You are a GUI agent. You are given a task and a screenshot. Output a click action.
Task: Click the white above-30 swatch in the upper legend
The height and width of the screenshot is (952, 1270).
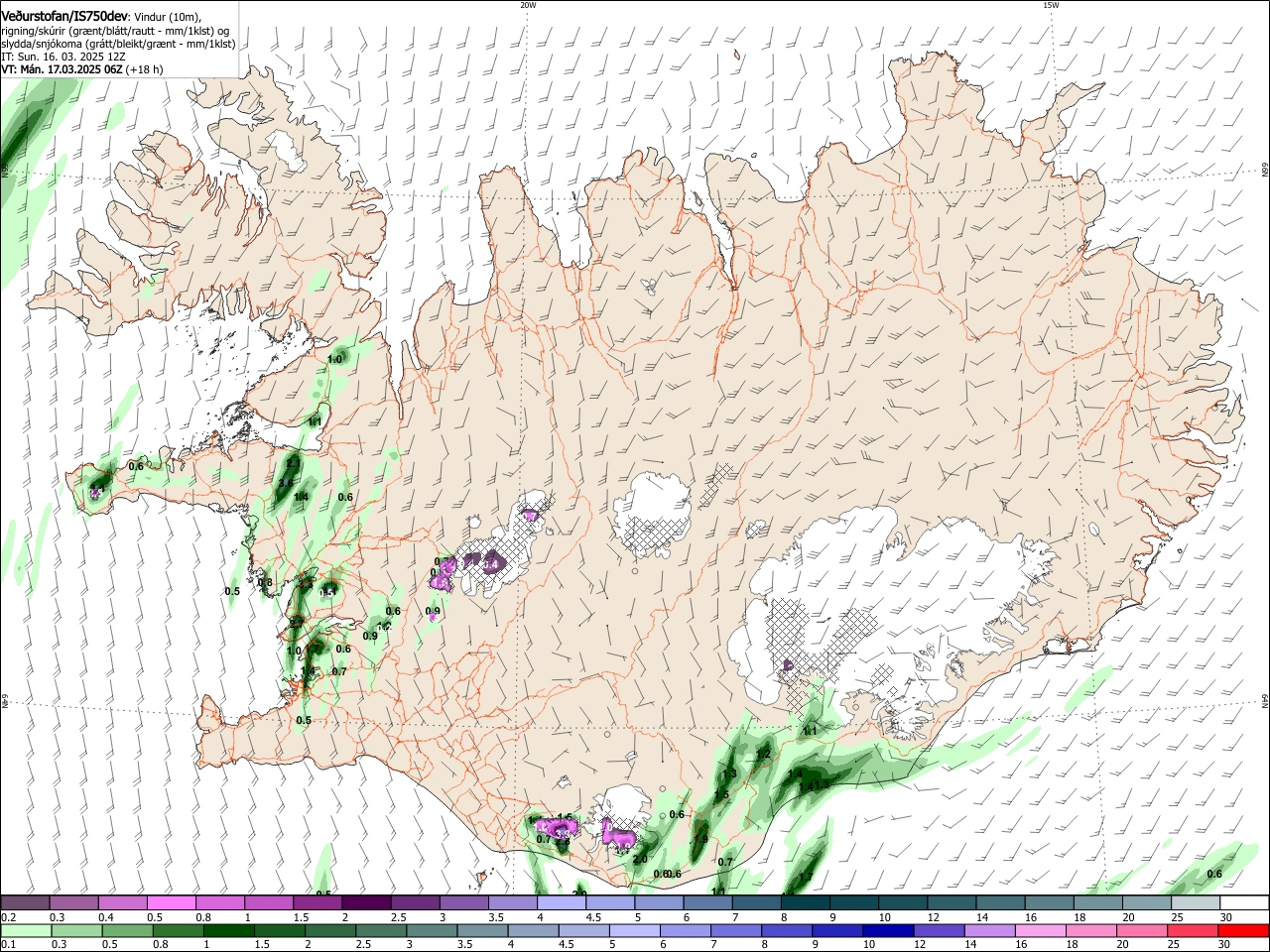pyautogui.click(x=1244, y=902)
